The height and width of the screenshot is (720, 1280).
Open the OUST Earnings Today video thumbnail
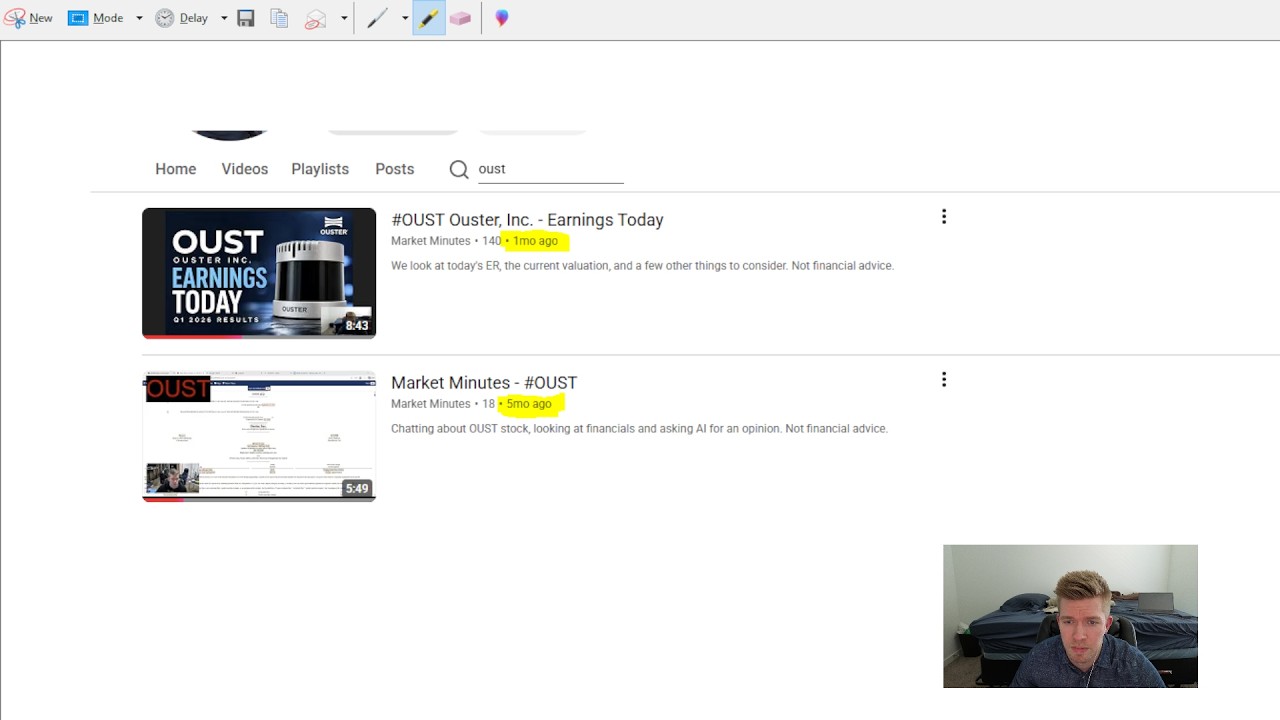259,273
